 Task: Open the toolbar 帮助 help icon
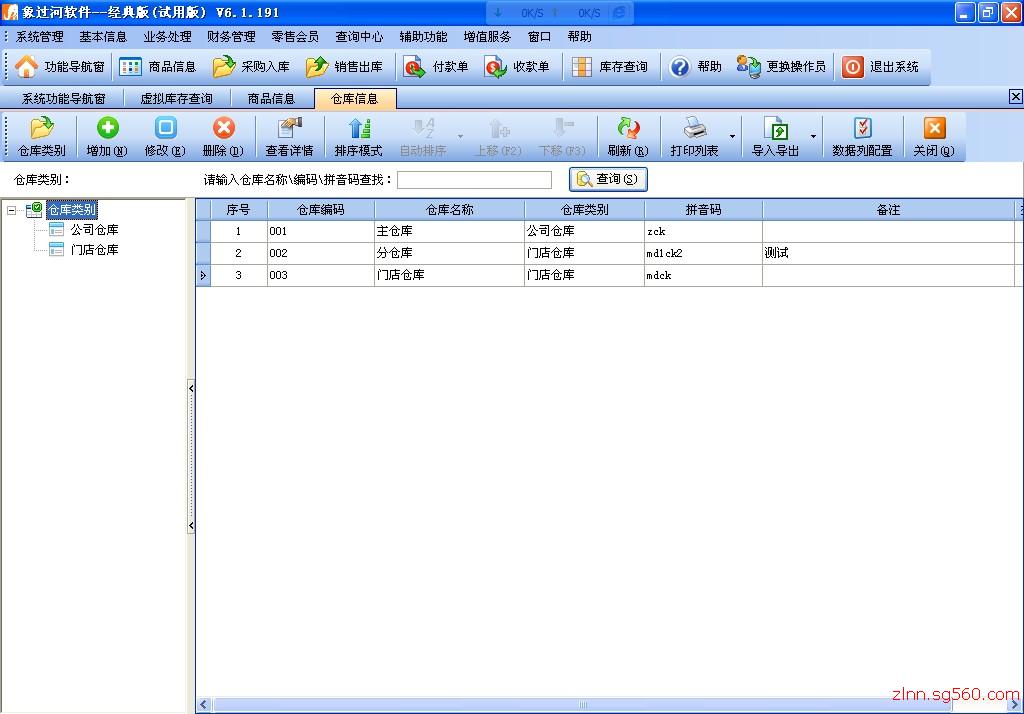(680, 67)
